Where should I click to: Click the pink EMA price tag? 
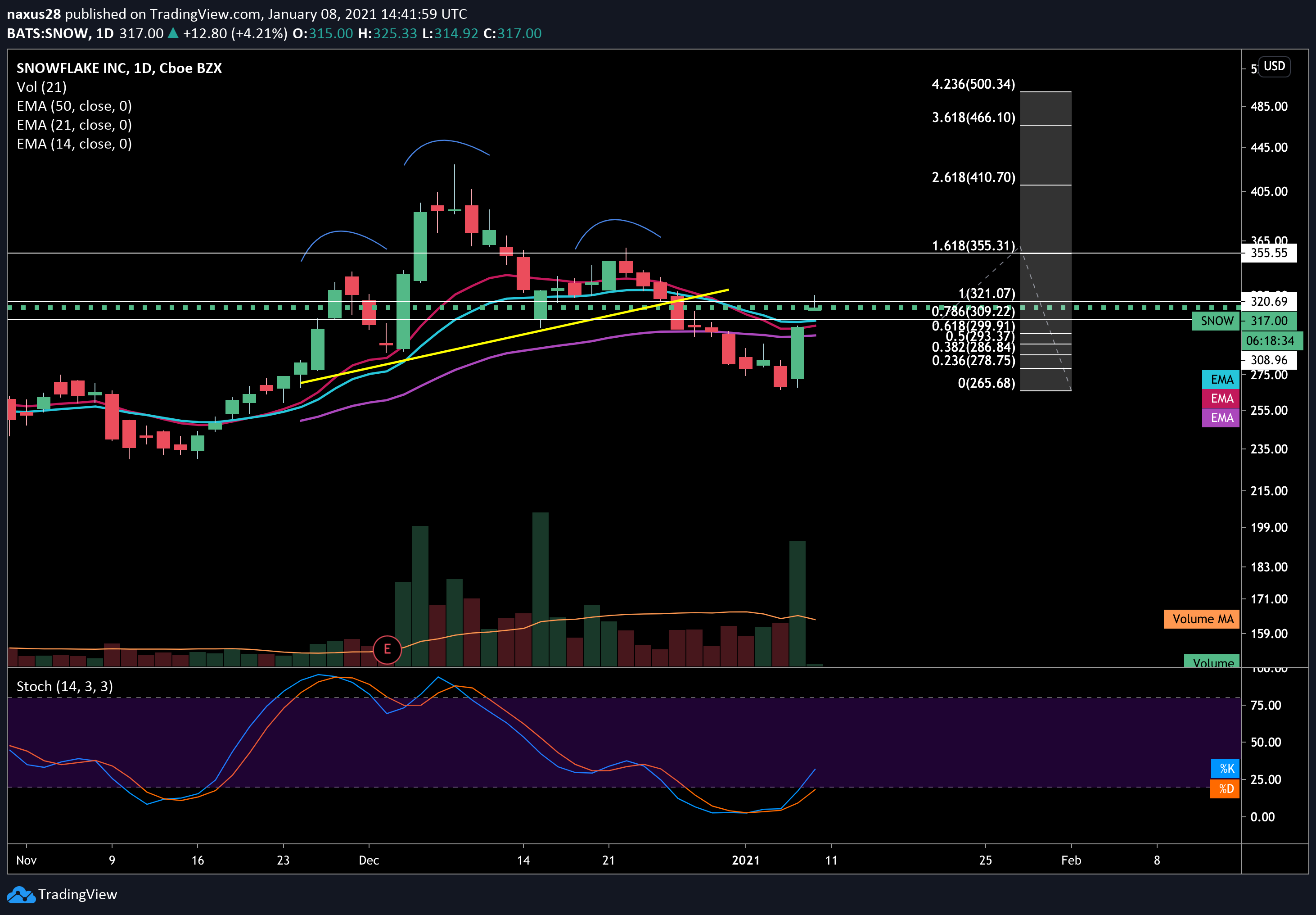[x=1221, y=399]
